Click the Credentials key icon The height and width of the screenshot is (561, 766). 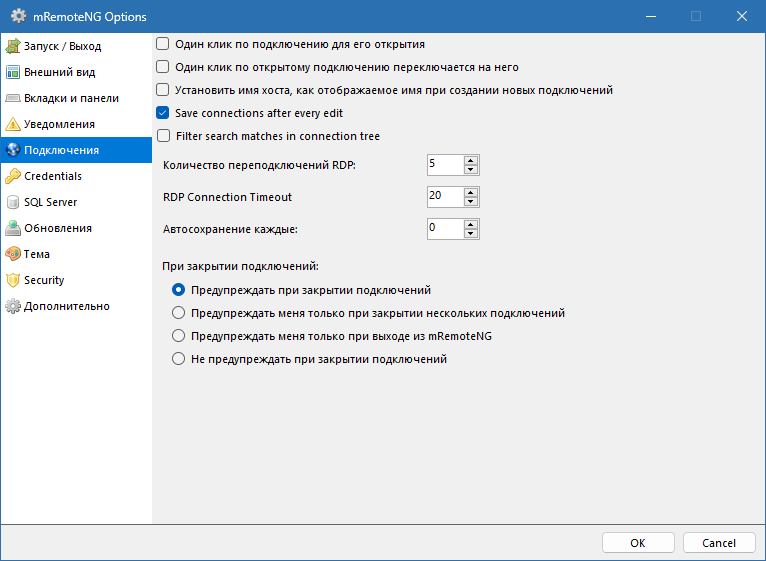[x=13, y=176]
